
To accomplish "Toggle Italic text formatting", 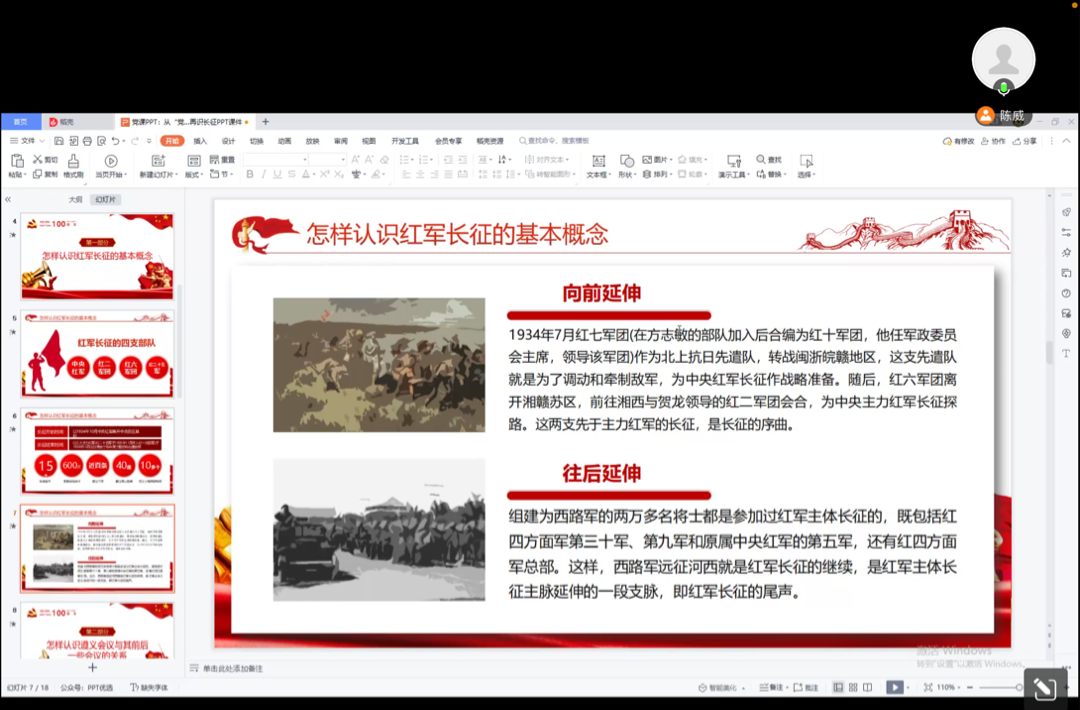I will click(264, 175).
